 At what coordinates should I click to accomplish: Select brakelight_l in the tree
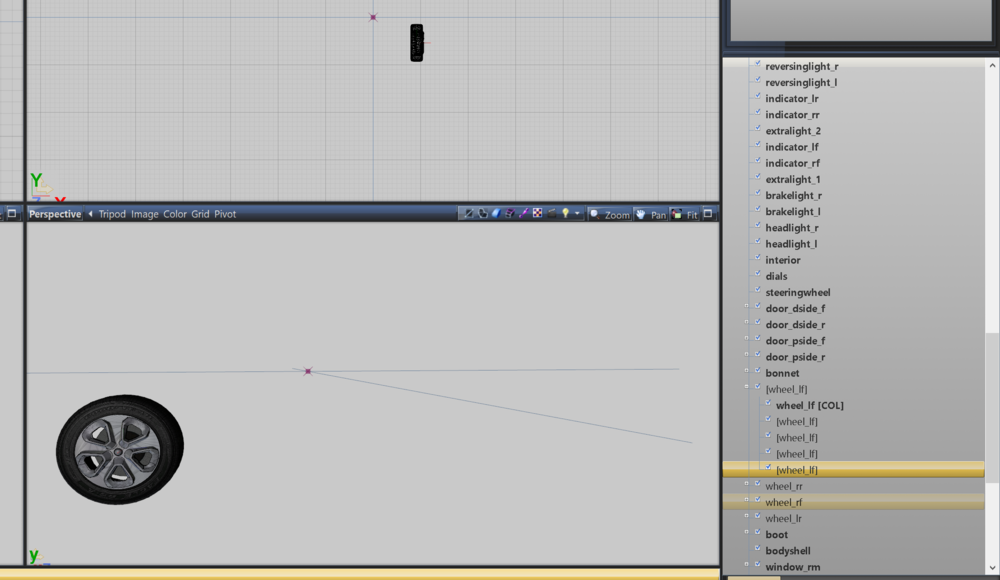click(793, 212)
